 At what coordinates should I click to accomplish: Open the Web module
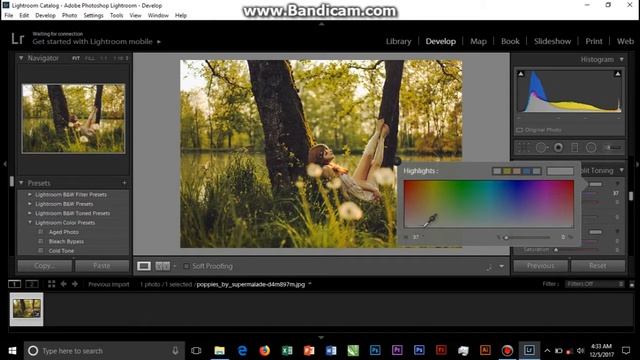pos(625,42)
